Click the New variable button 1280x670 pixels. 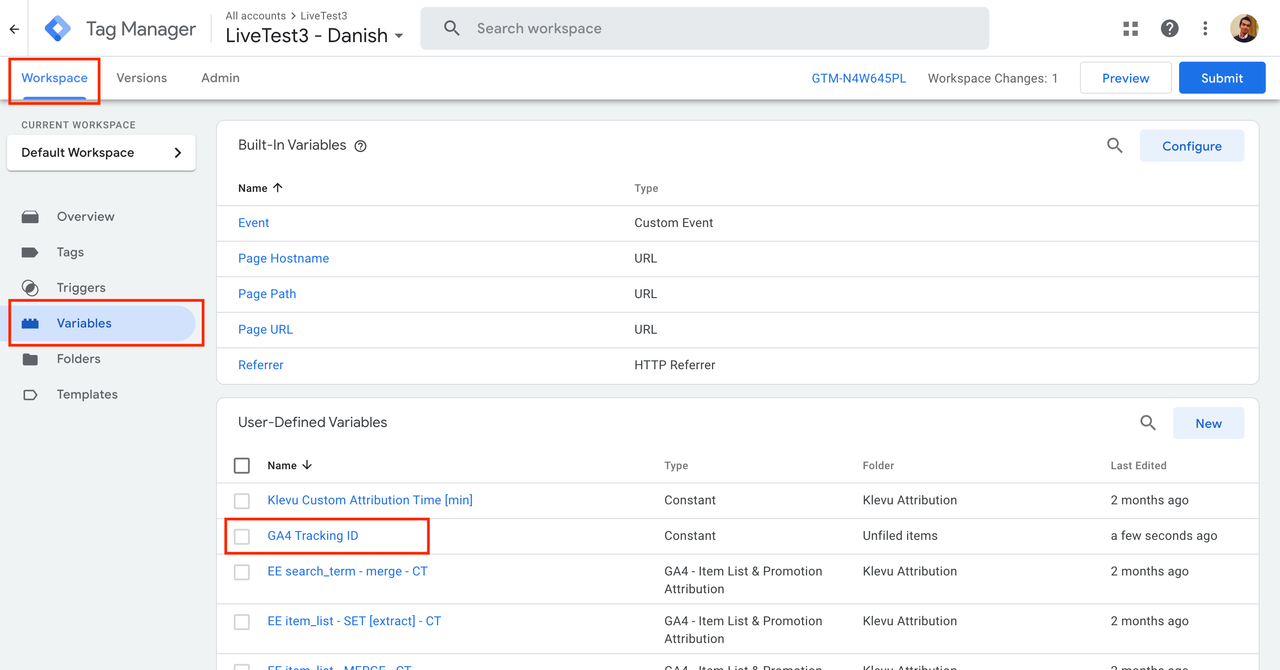click(x=1209, y=423)
